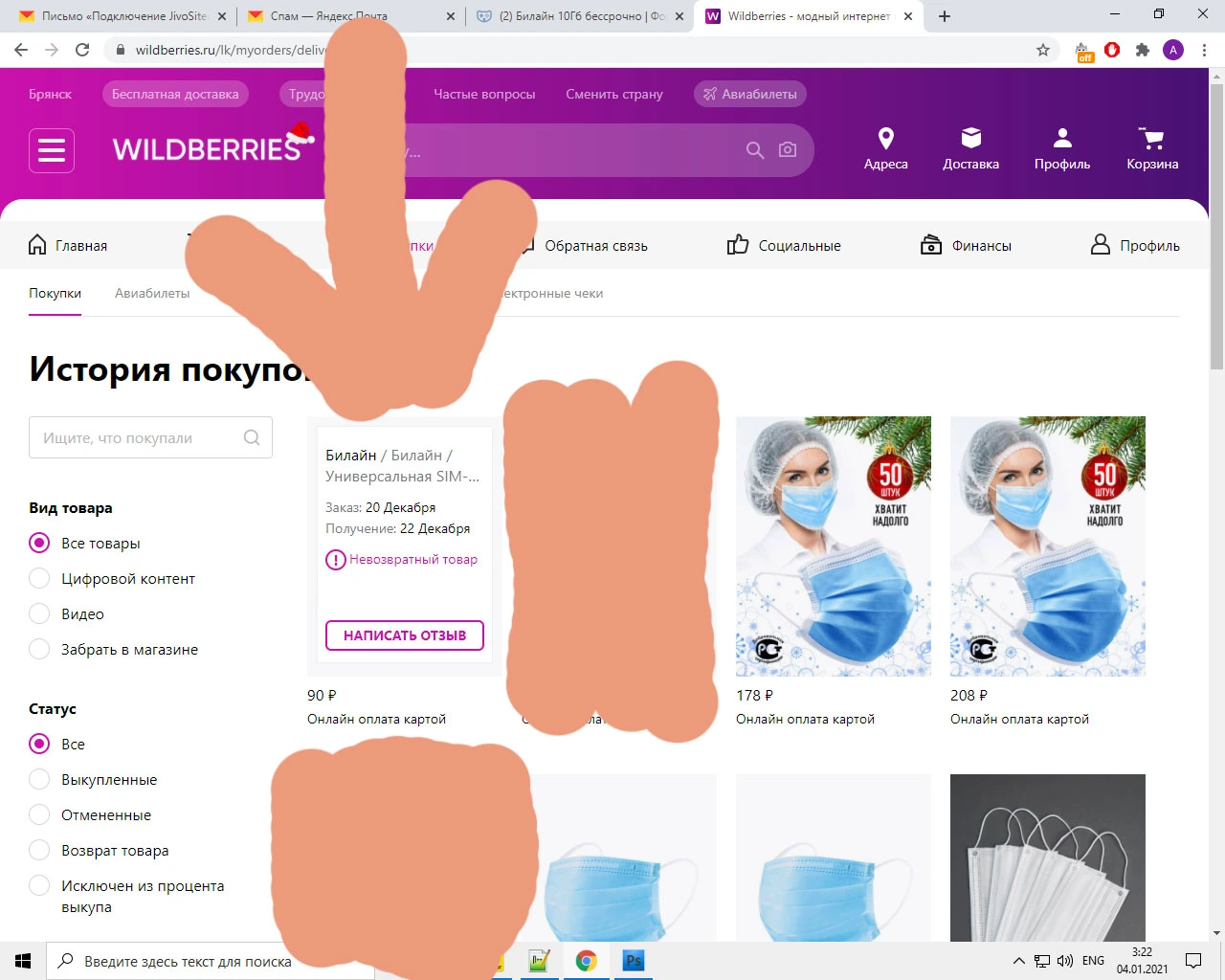
Task: Bookmark this page with the star icon
Action: [x=1043, y=50]
